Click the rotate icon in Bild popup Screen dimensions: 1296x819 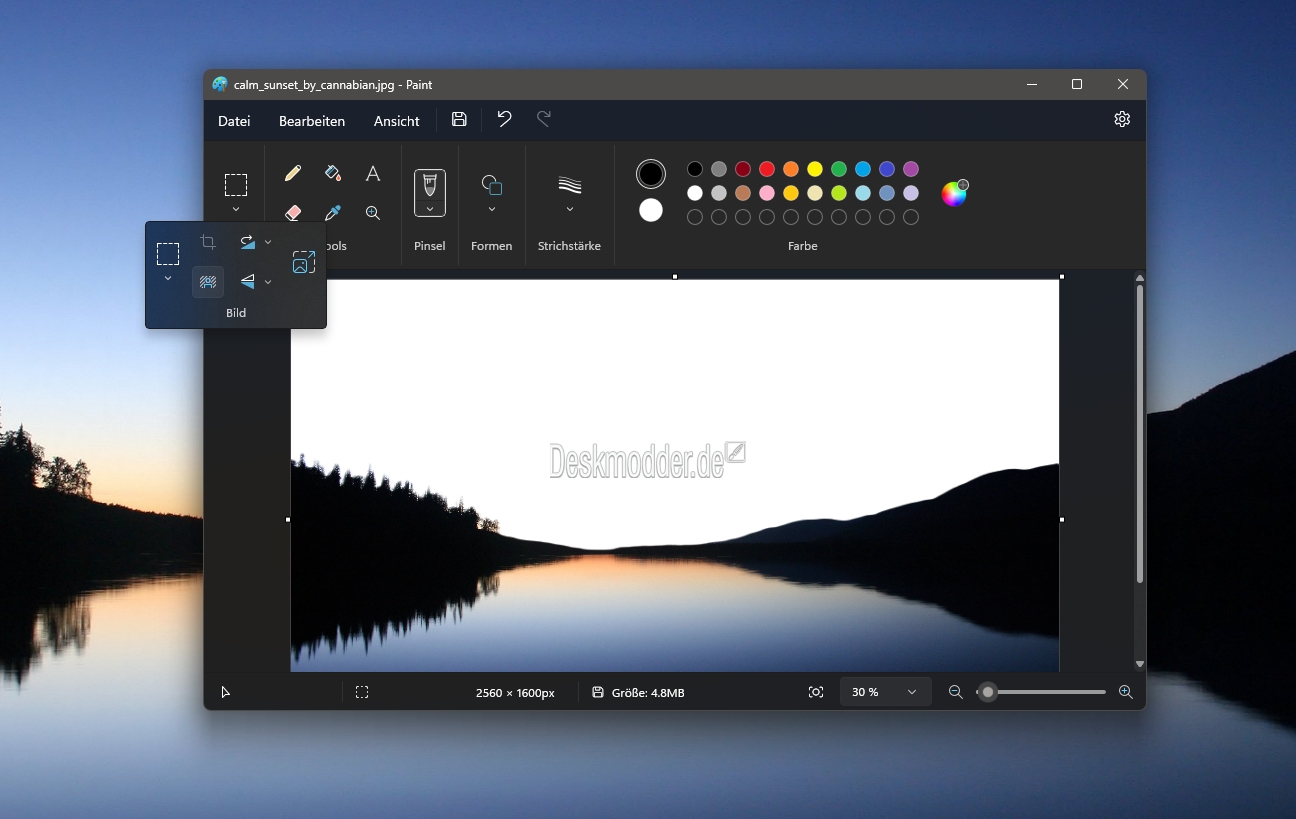click(247, 242)
